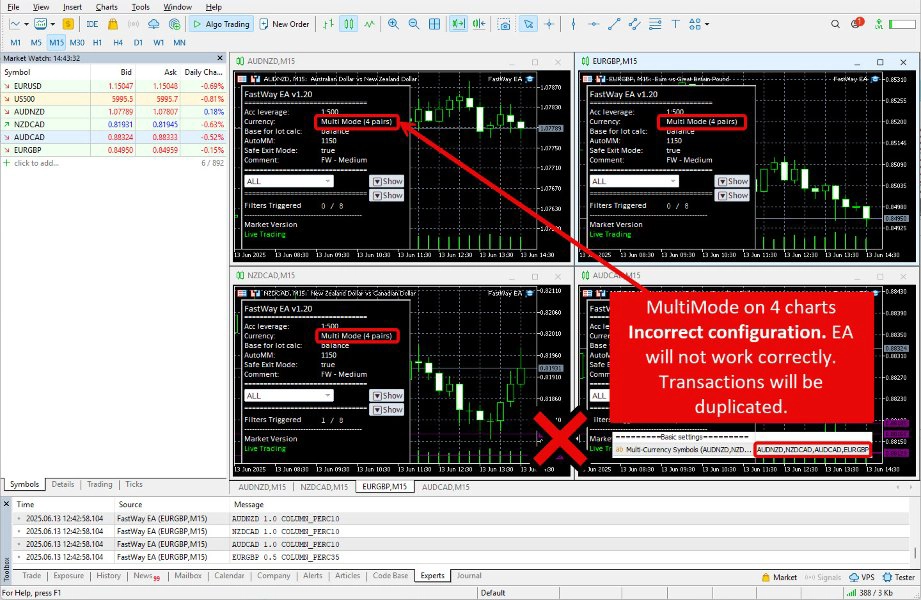Select candlestick chart type icon
This screenshot has height=600, width=921.
(x=349, y=23)
